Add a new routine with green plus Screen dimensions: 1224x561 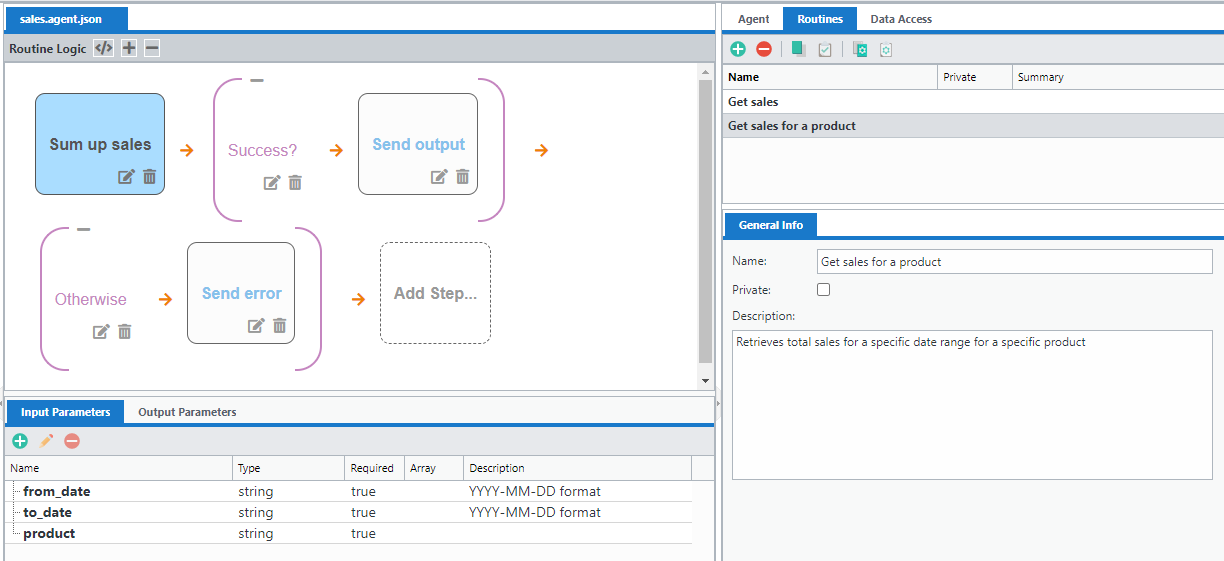pos(738,49)
